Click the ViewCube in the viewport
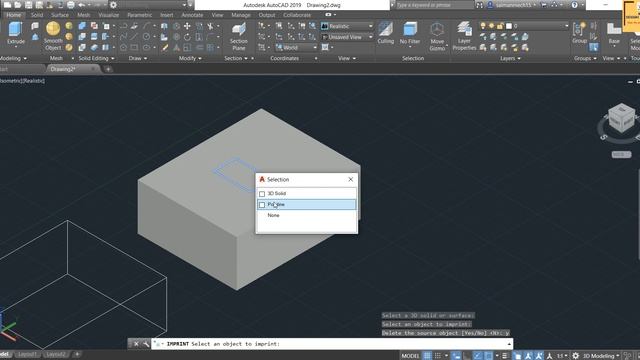The height and width of the screenshot is (360, 640). [621, 118]
